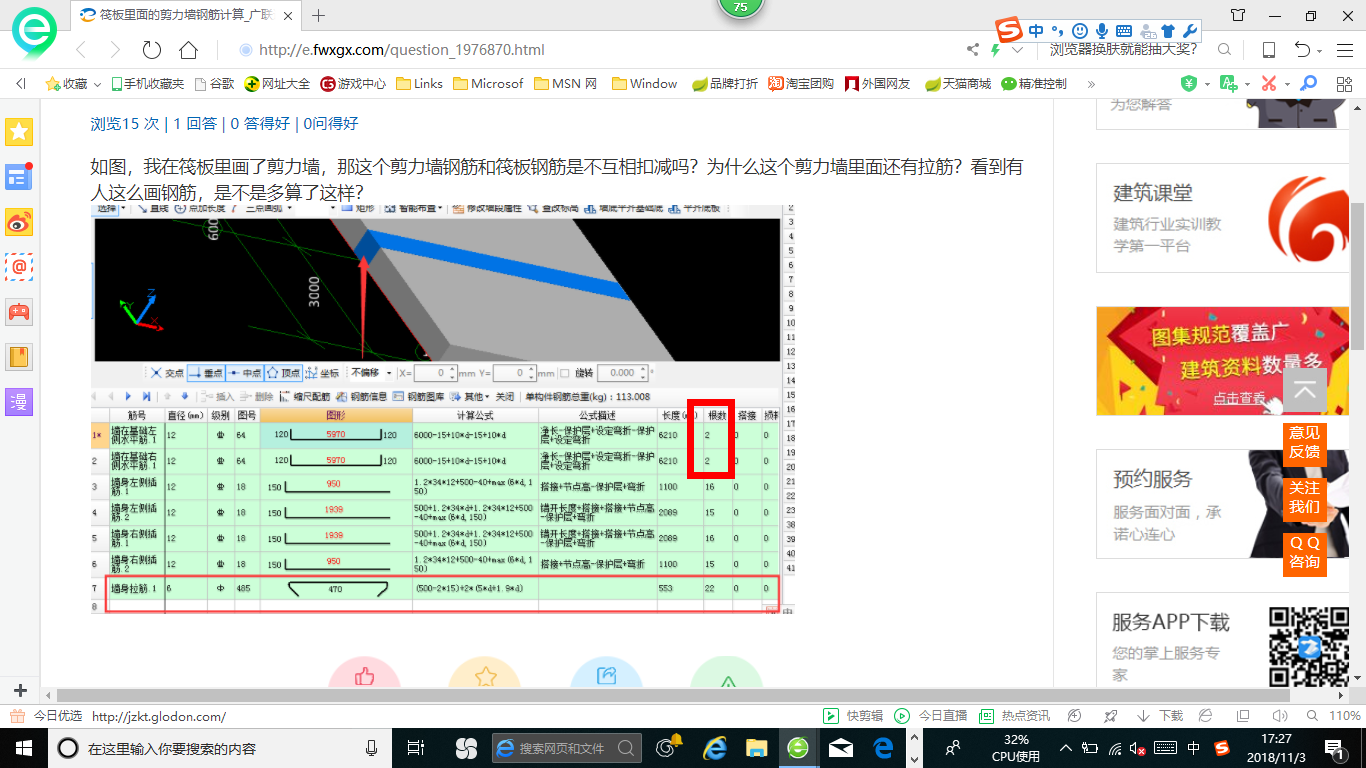Close the 筏板里面的剪力墙钢筋计算 tab
1366x768 pixels.
pyautogui.click(x=290, y=15)
